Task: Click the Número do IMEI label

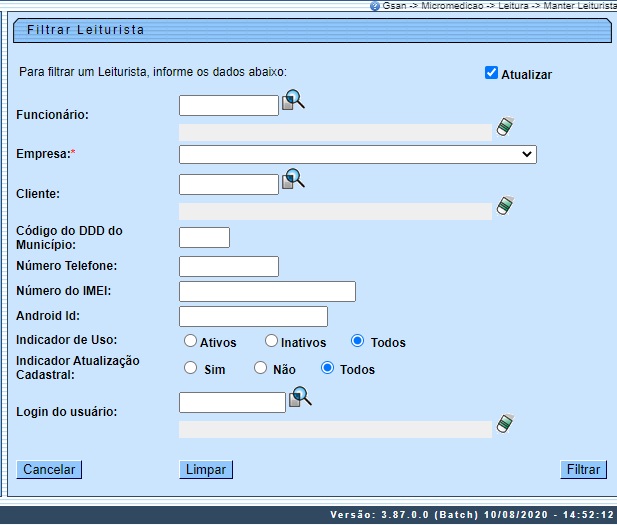Action: (63, 291)
